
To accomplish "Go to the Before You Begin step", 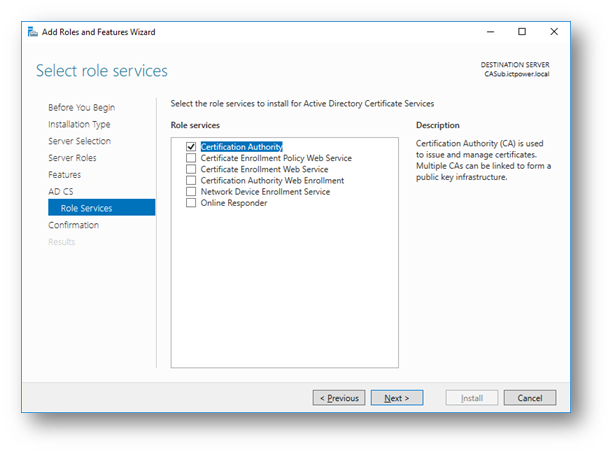I will pyautogui.click(x=81, y=107).
